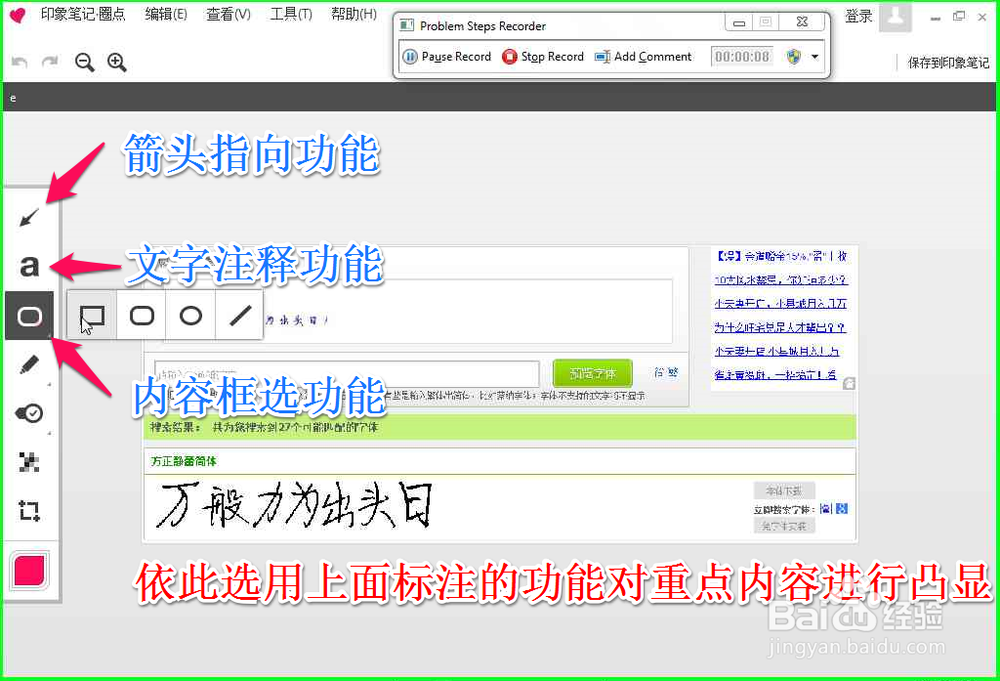The height and width of the screenshot is (681, 1000).
Task: Select the arrow annotation tool
Action: (29, 215)
